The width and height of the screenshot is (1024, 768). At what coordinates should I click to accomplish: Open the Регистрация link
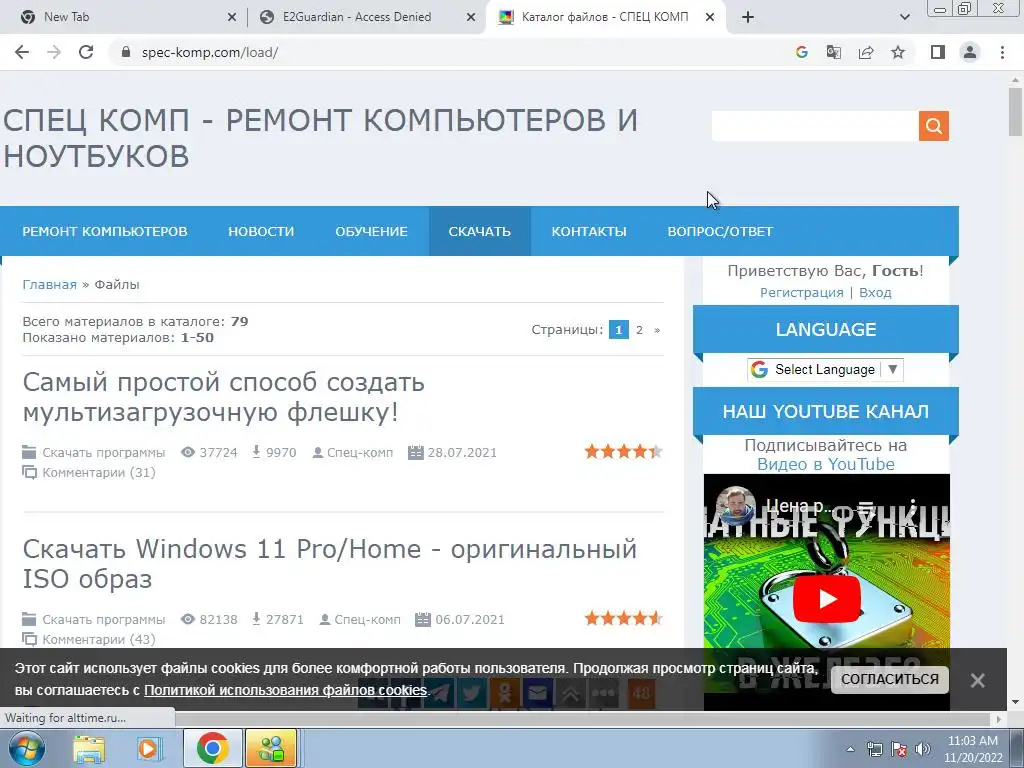coord(801,293)
